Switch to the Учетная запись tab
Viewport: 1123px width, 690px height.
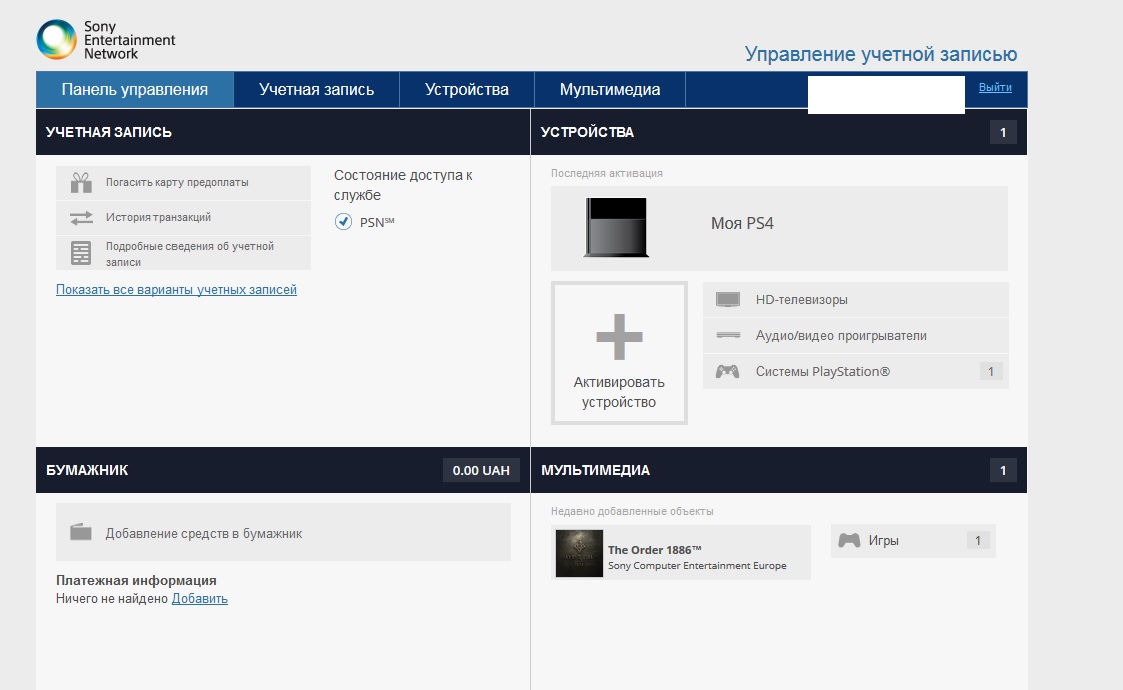[317, 90]
